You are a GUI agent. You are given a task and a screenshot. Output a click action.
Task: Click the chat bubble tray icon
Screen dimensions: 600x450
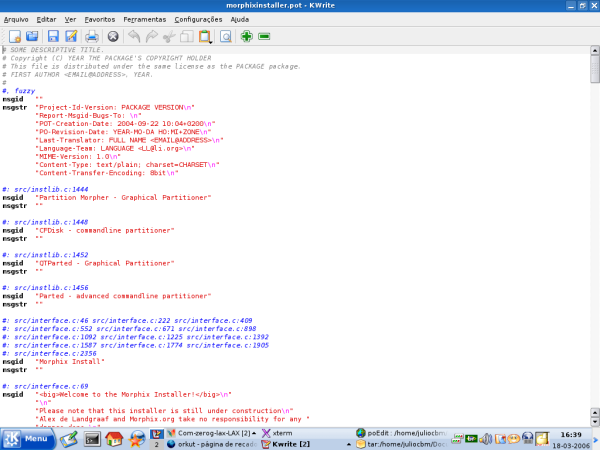point(514,439)
